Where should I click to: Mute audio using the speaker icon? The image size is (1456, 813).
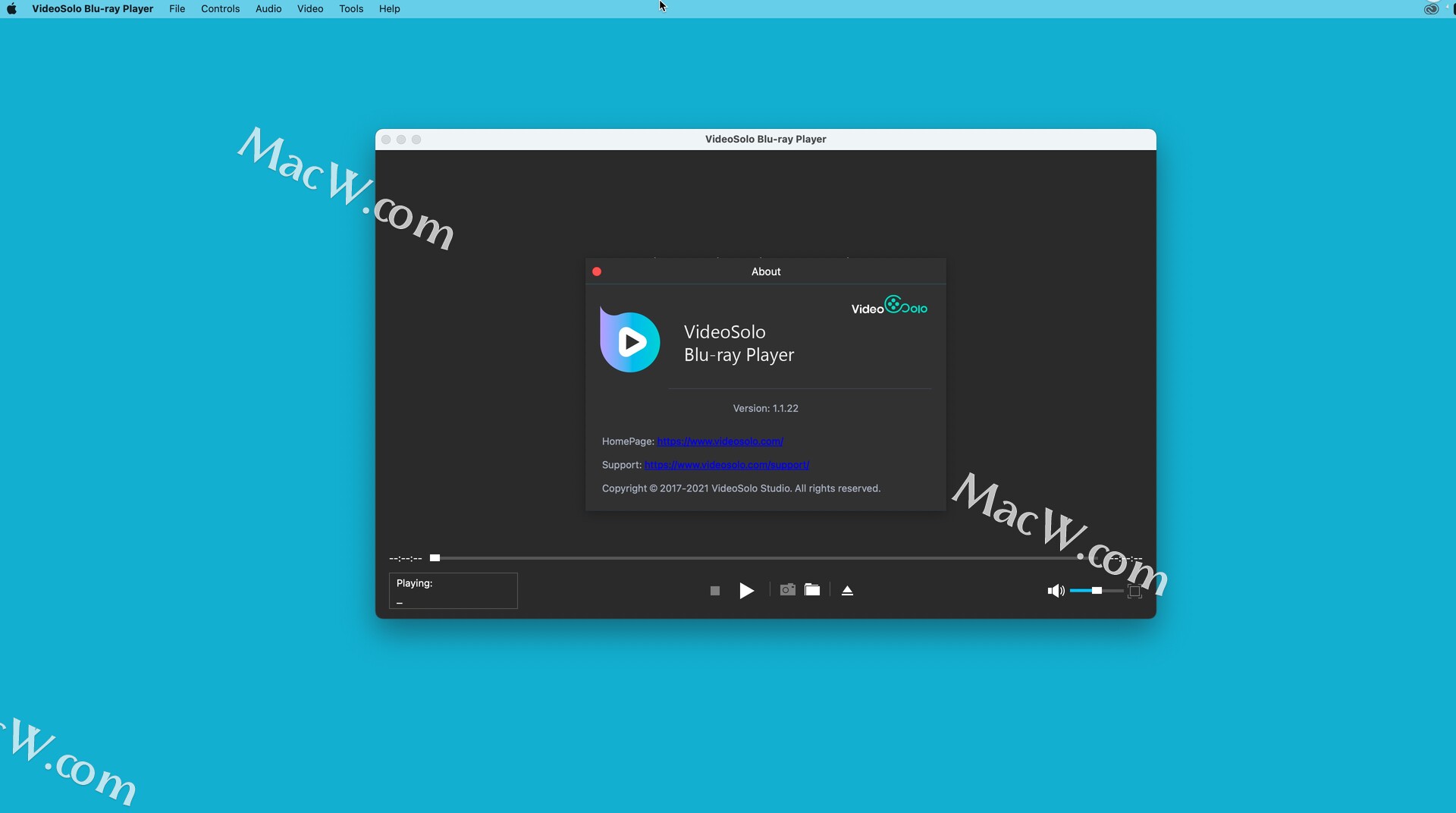pyautogui.click(x=1056, y=591)
